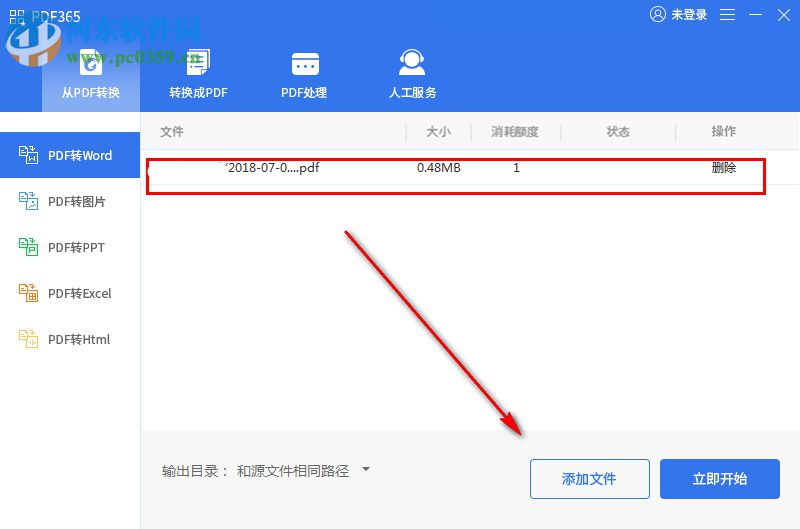Select PDF转Word in the sidebar
The image size is (800, 529).
tap(70, 155)
